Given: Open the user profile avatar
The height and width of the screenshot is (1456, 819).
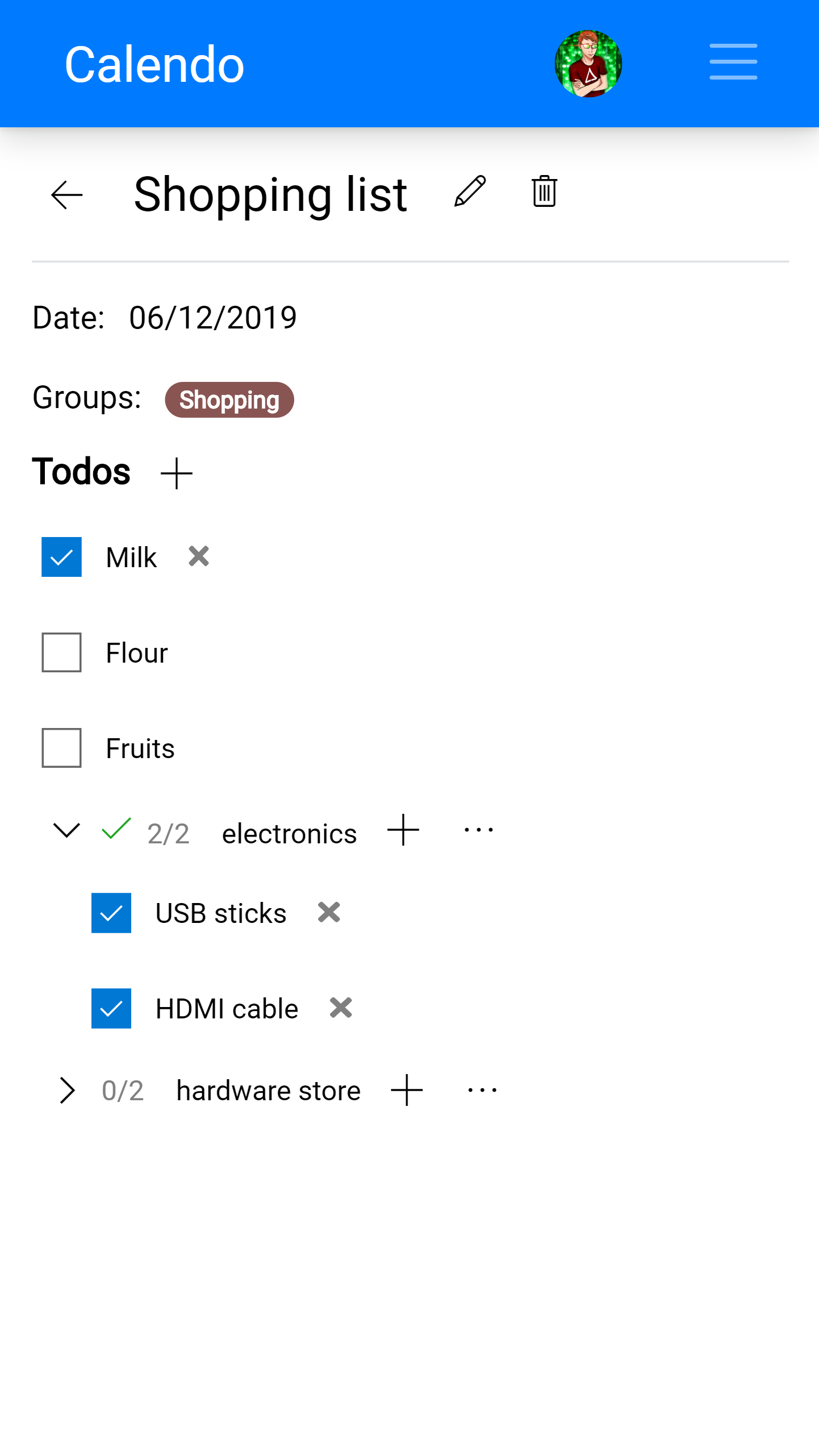Looking at the screenshot, I should (588, 63).
